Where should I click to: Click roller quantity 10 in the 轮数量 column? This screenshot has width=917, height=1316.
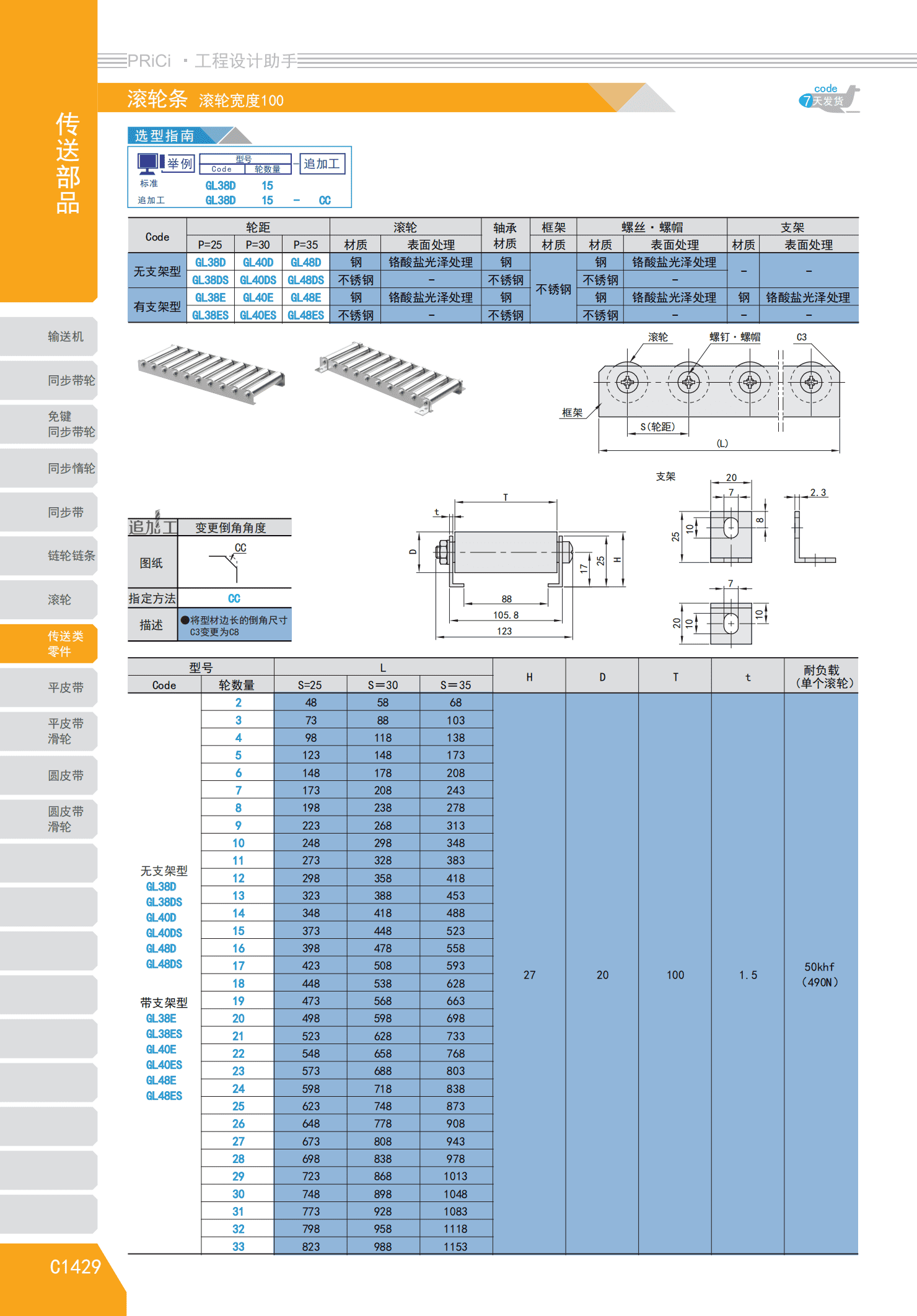238,843
